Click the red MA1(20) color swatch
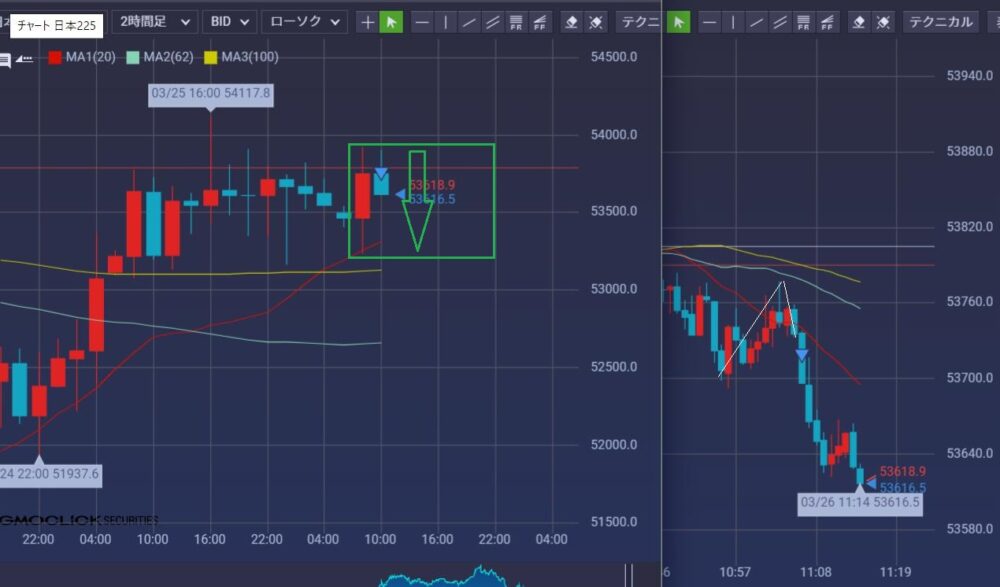Screen dimensions: 1000x587 click(54, 58)
